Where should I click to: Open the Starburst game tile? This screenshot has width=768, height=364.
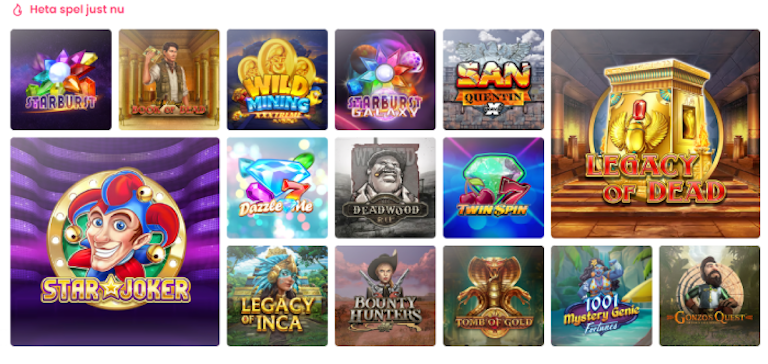point(61,80)
